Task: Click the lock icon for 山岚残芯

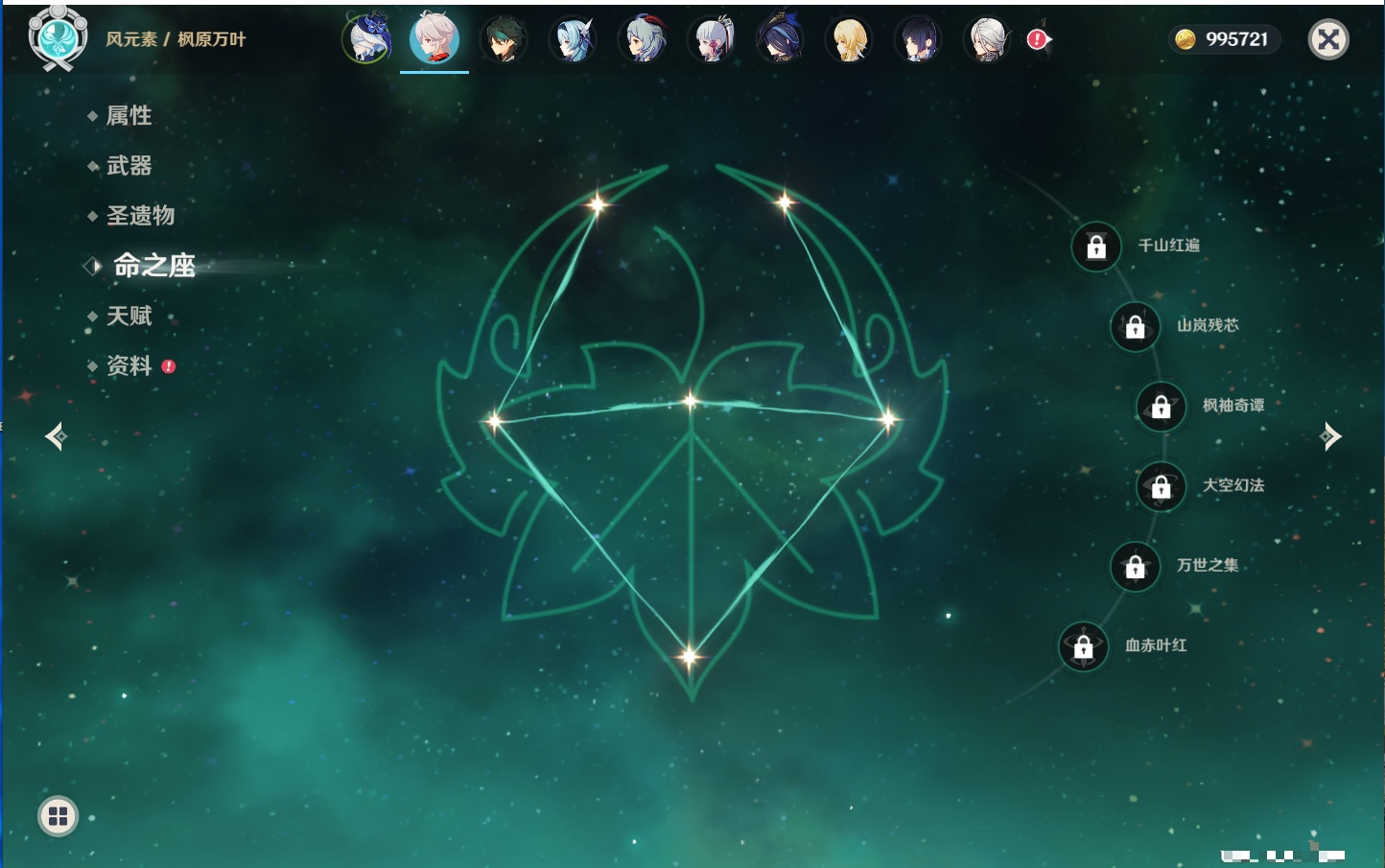Action: tap(1136, 327)
